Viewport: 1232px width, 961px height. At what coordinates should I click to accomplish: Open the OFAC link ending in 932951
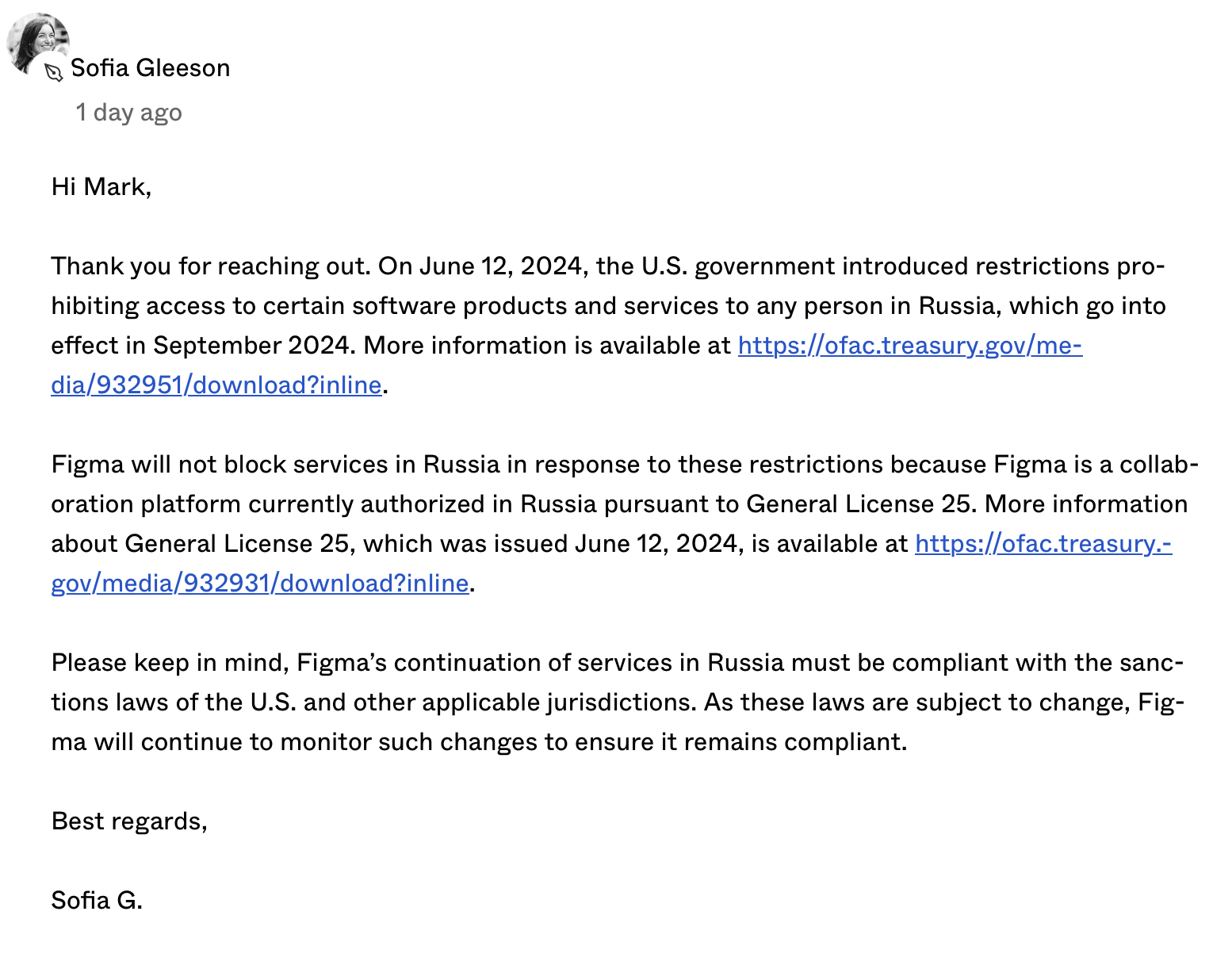tap(909, 346)
